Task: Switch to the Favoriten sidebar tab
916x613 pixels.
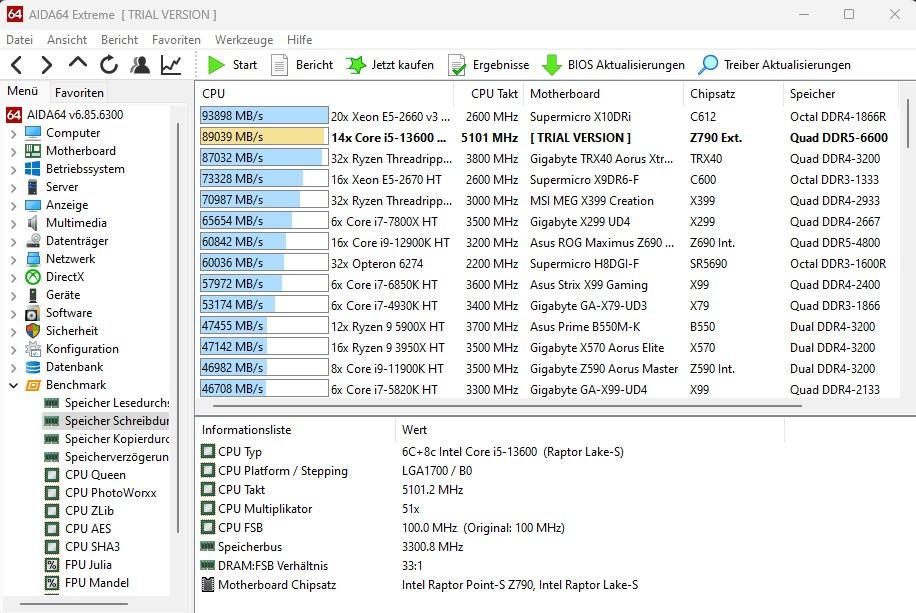Action: 79,92
